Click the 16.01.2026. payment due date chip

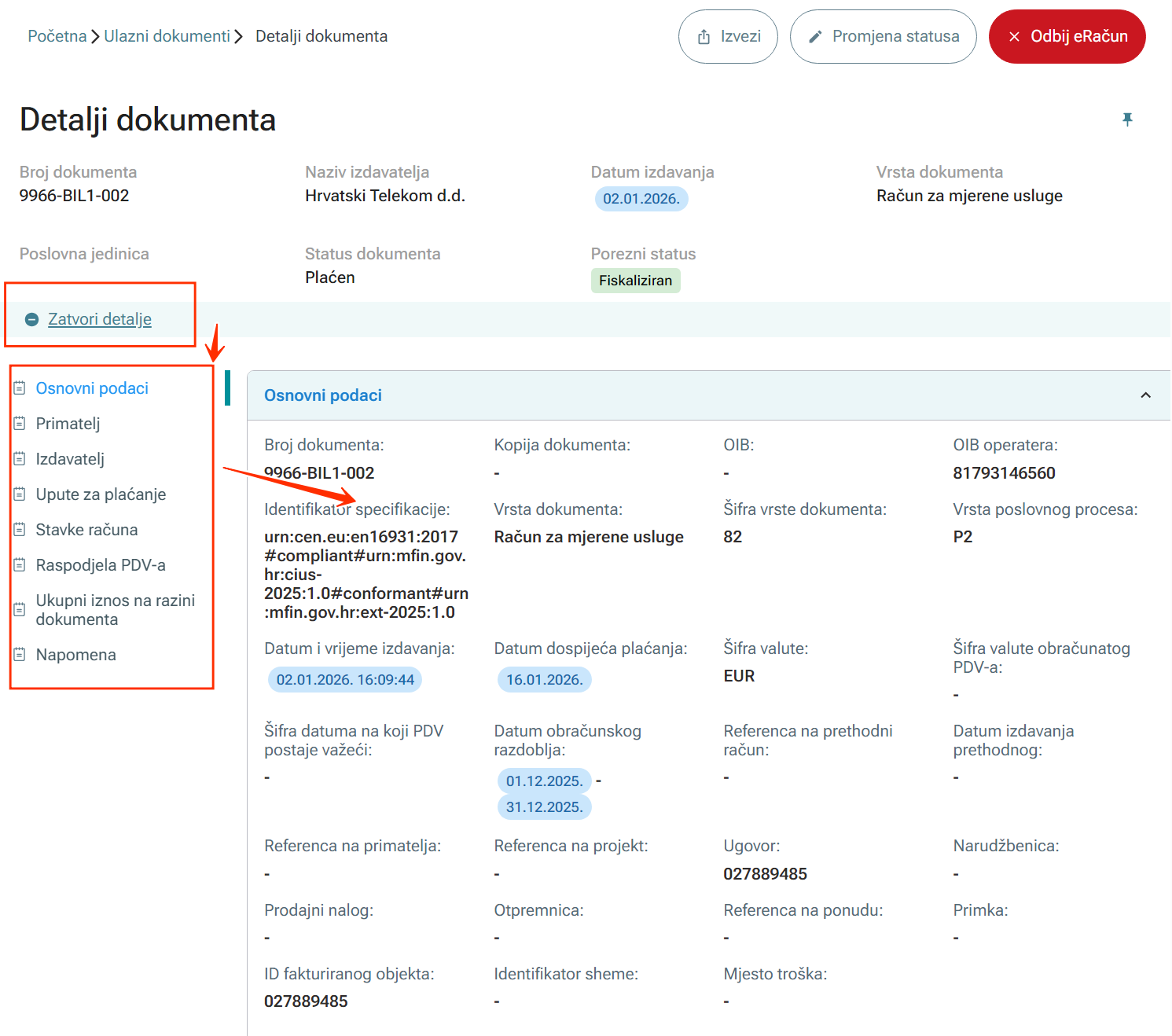tap(544, 680)
